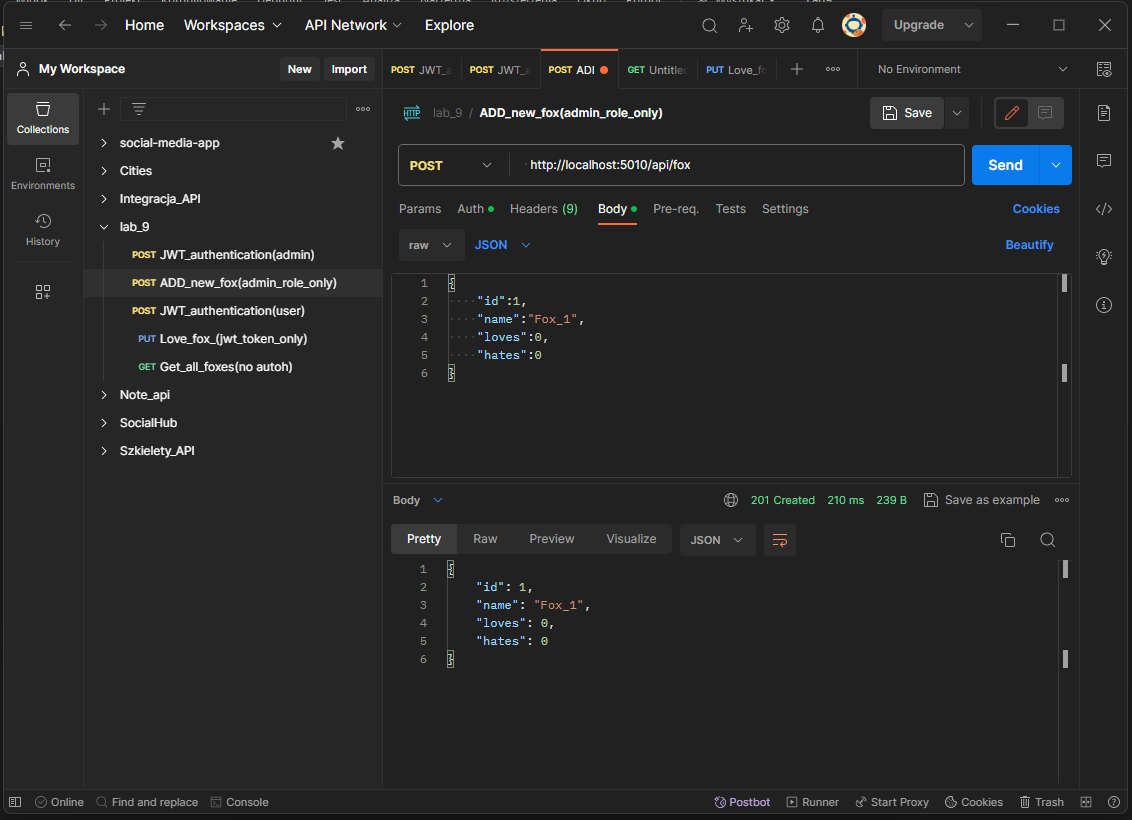Open code snippet pane icon
This screenshot has height=820, width=1132.
coord(1104,209)
